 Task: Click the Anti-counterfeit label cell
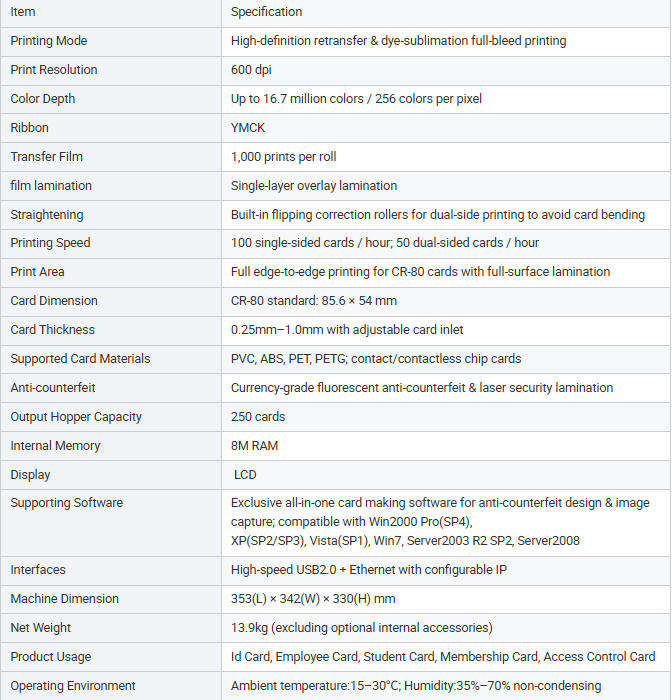click(111, 388)
